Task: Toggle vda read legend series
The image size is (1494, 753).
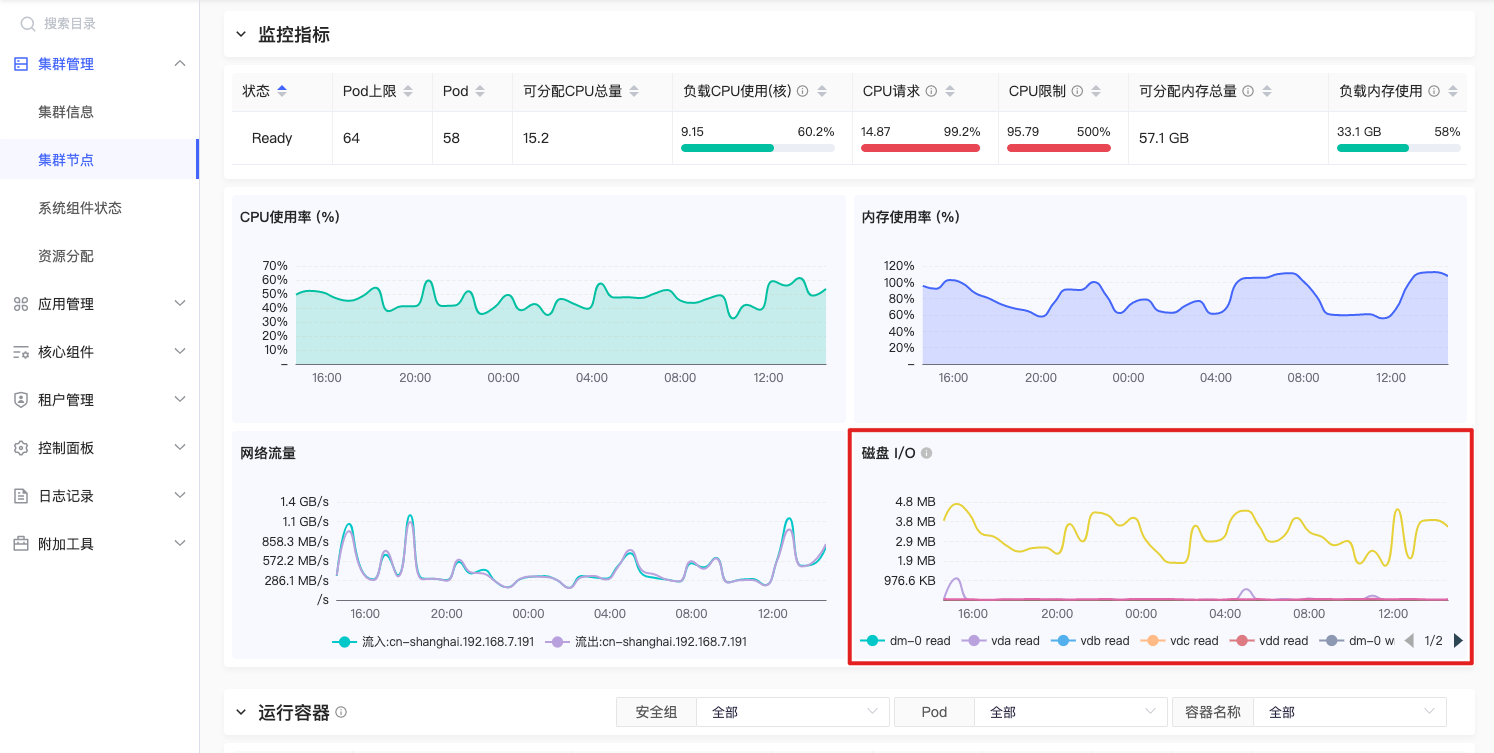Action: point(1000,640)
